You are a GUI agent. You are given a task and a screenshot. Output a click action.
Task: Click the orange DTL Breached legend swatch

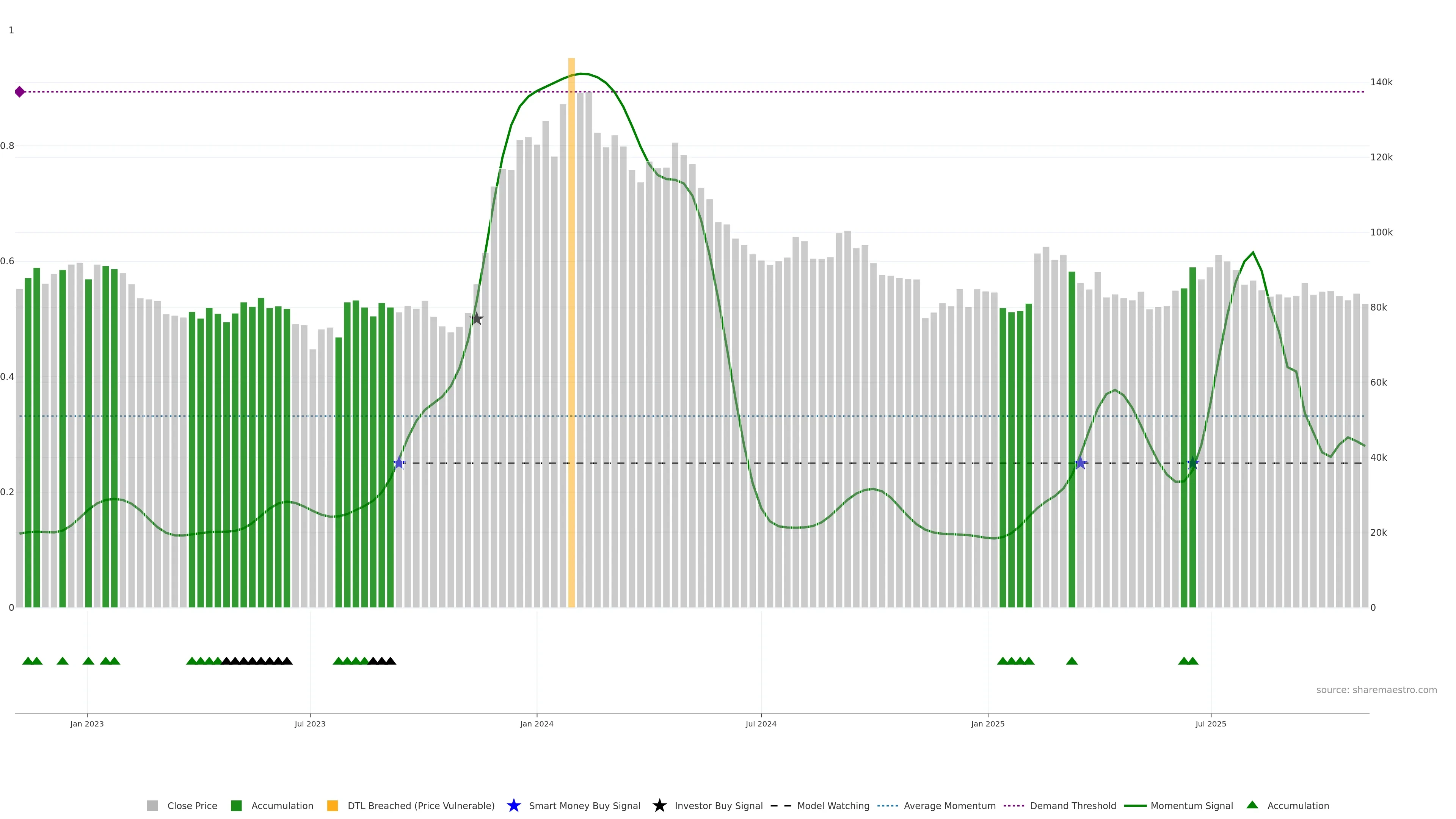[x=333, y=805]
